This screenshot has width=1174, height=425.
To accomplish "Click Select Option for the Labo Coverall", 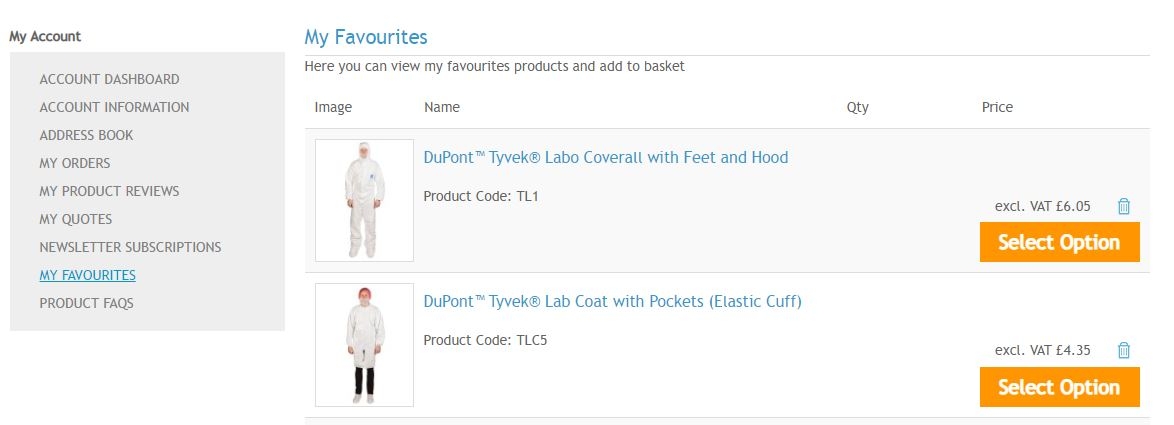I will 1059,242.
